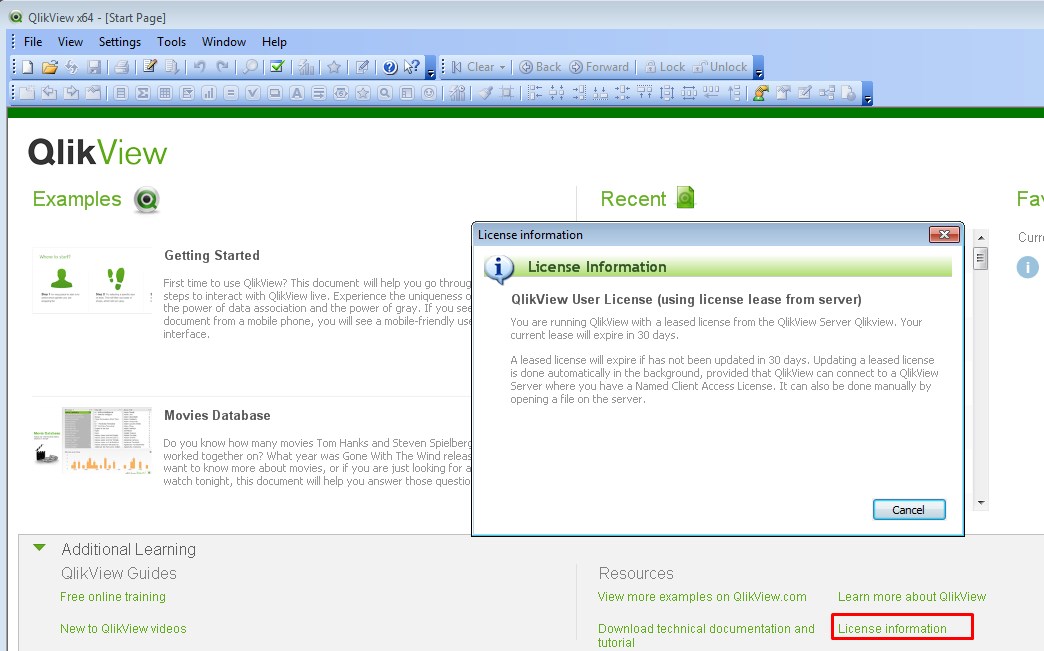Click Cancel in the License information dialog
1044x651 pixels.
(909, 510)
